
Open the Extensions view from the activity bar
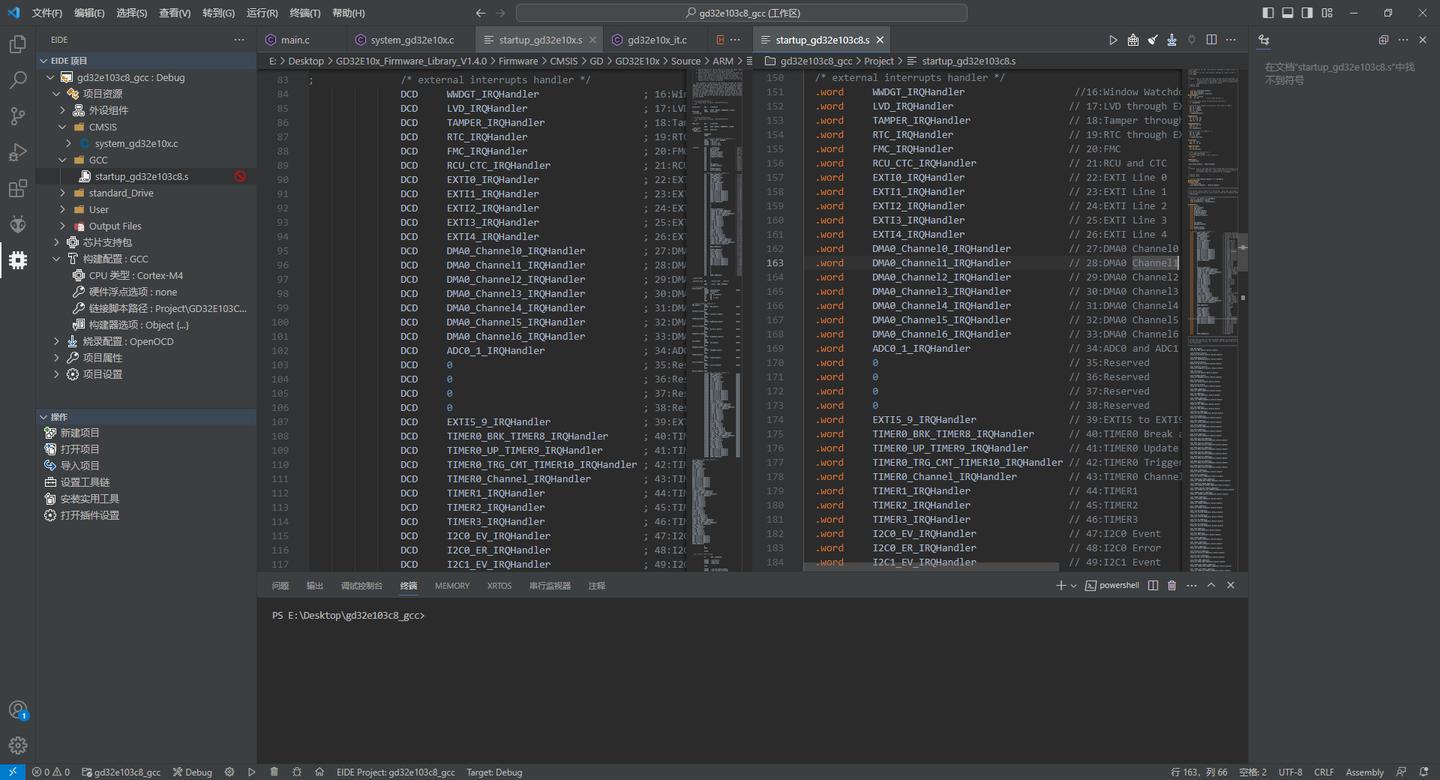tap(17, 188)
